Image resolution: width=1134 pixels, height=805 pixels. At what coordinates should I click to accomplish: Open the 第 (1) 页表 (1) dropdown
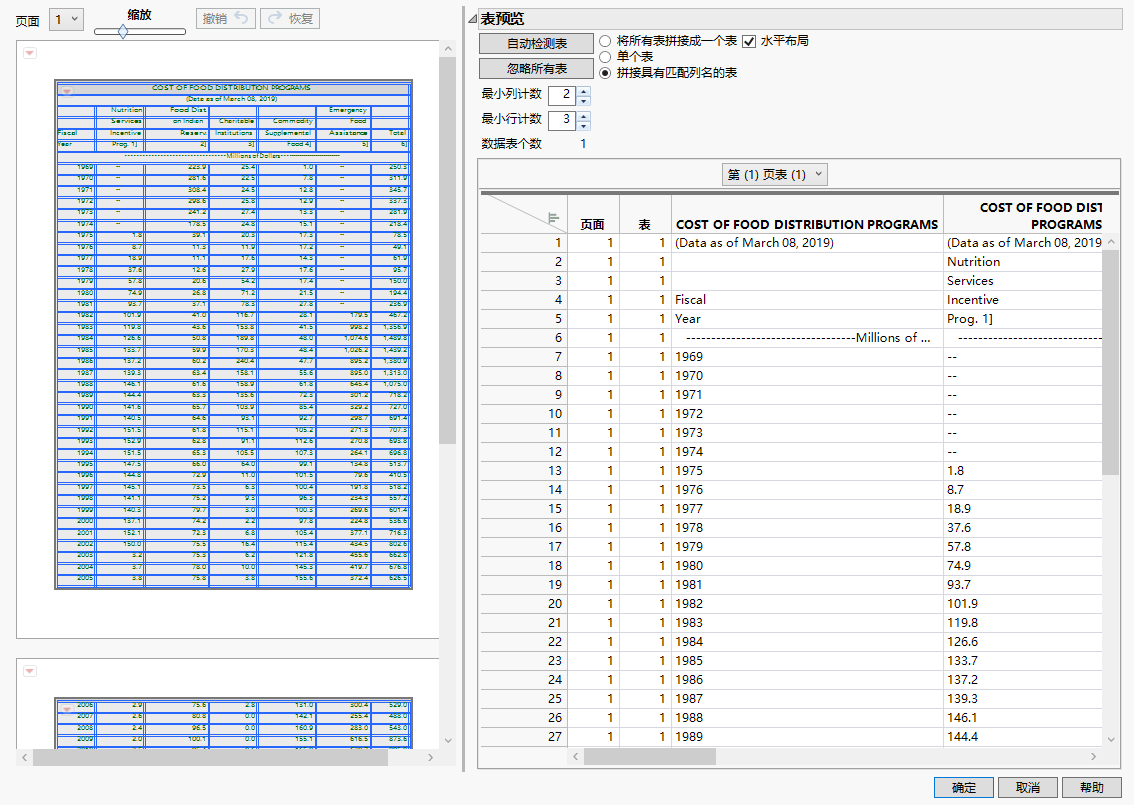pos(775,174)
